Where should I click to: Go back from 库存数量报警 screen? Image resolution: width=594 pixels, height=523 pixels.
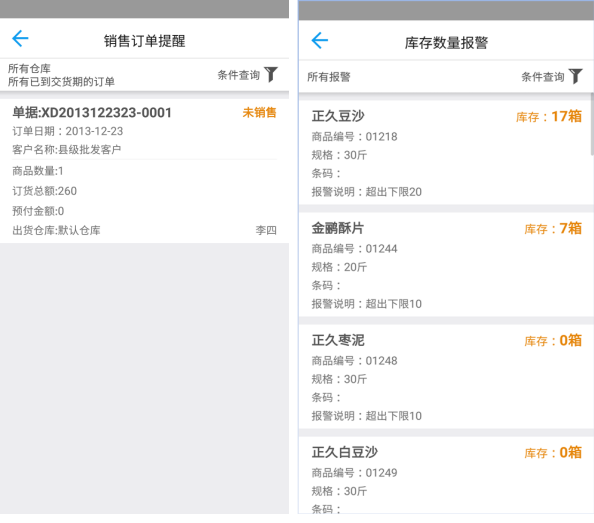coord(319,41)
